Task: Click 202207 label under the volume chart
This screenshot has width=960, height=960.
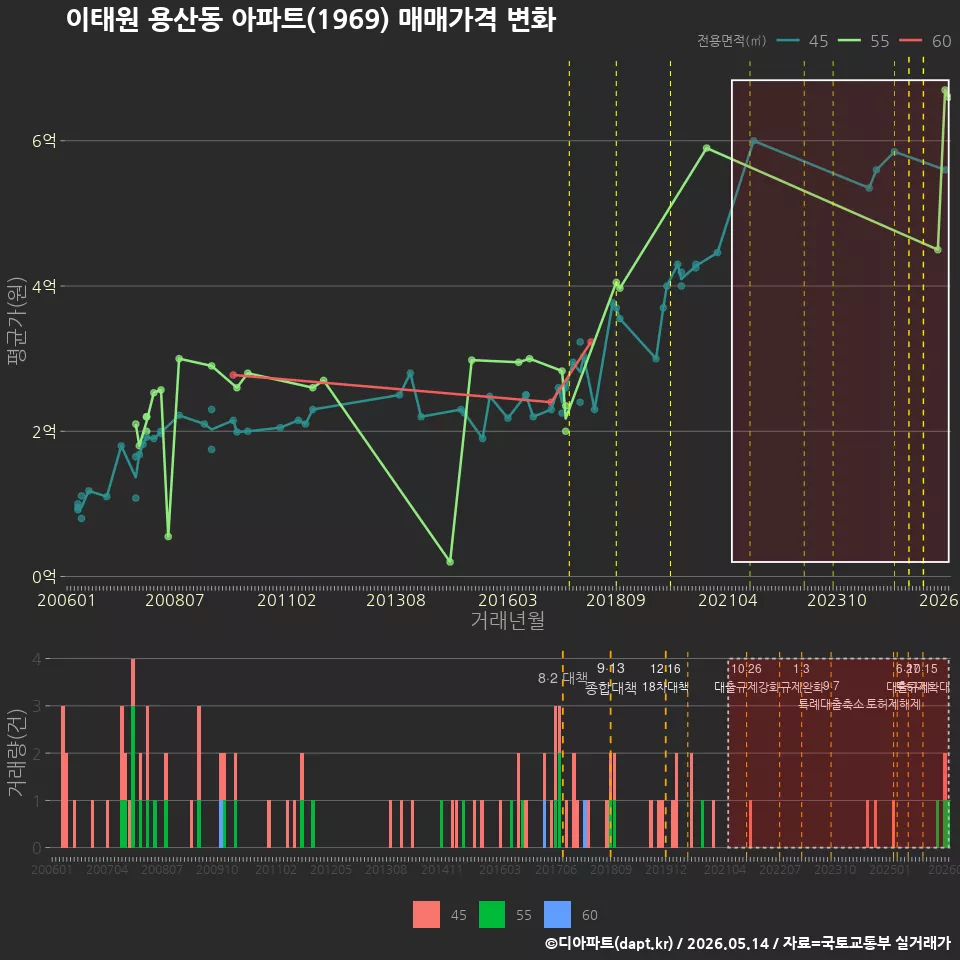Action: pyautogui.click(x=780, y=869)
